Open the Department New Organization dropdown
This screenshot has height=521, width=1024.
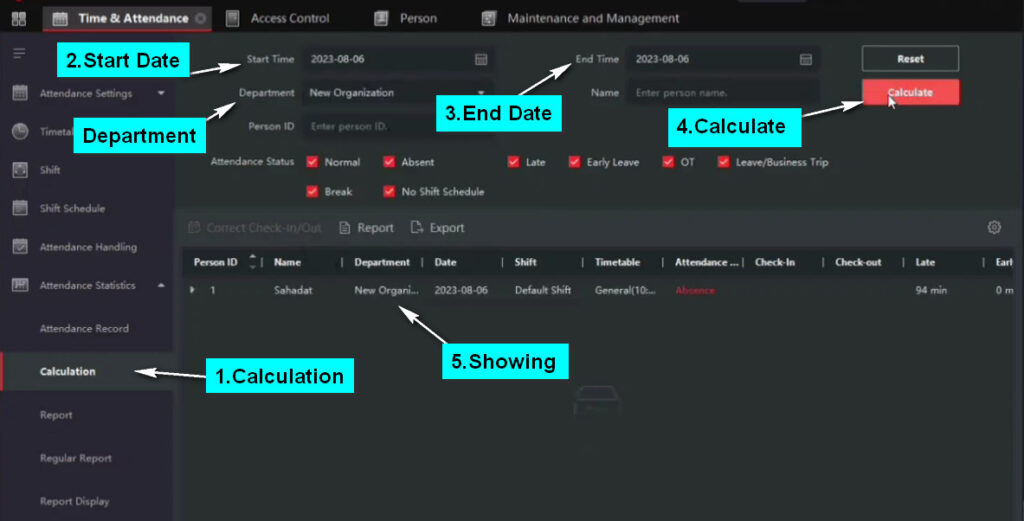coord(397,93)
